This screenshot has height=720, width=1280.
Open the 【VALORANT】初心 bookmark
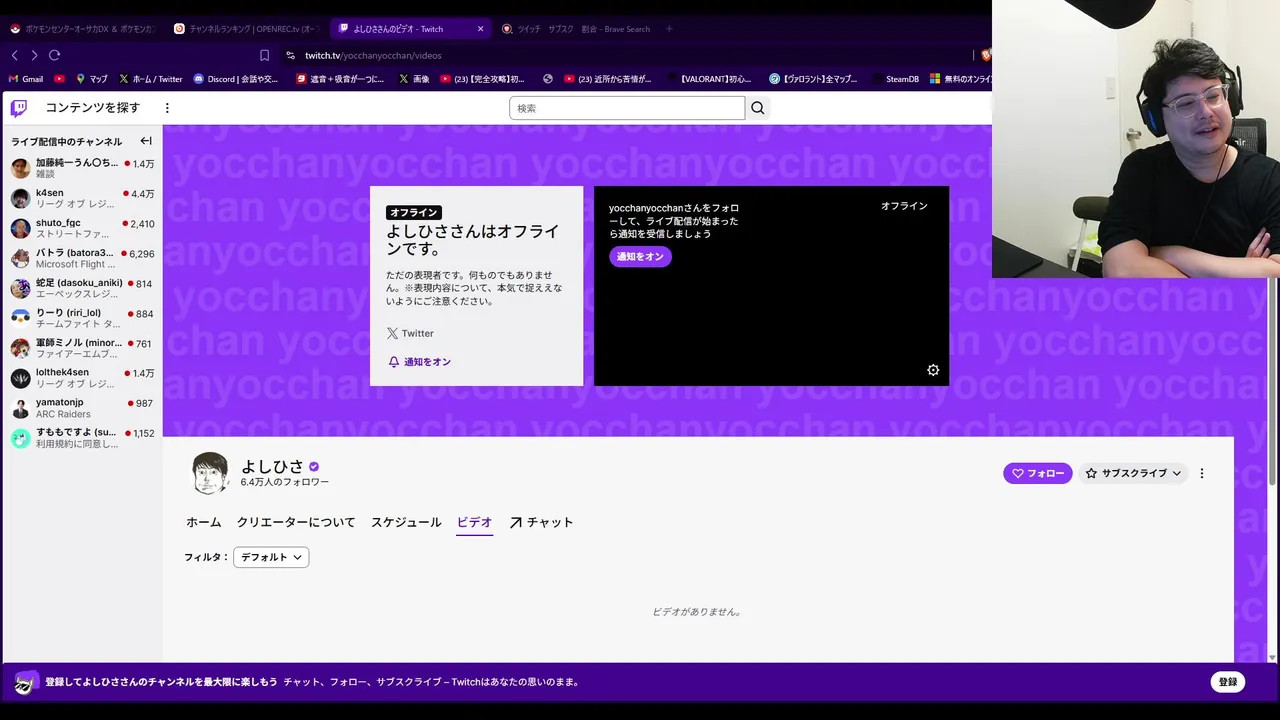click(x=711, y=79)
